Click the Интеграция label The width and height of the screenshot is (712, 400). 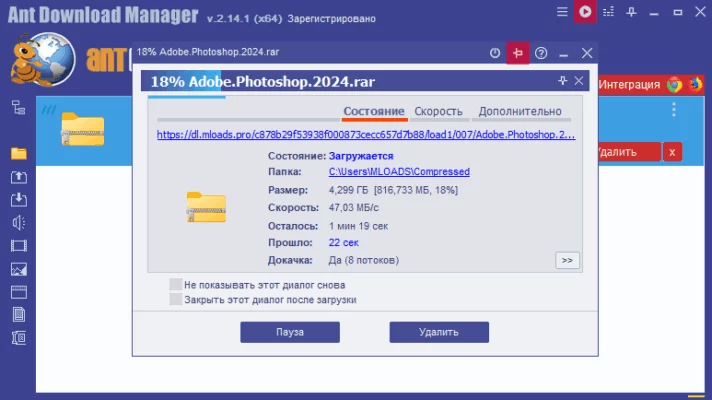tap(629, 84)
